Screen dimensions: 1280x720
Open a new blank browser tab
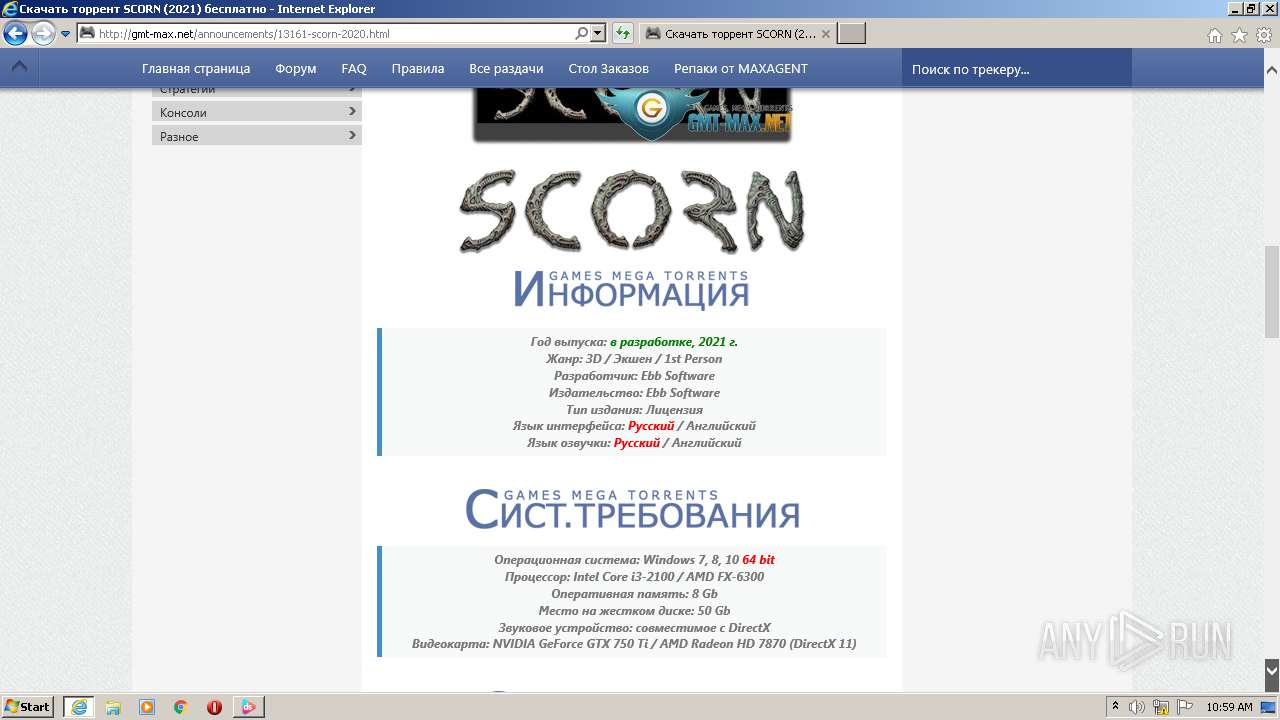(851, 34)
